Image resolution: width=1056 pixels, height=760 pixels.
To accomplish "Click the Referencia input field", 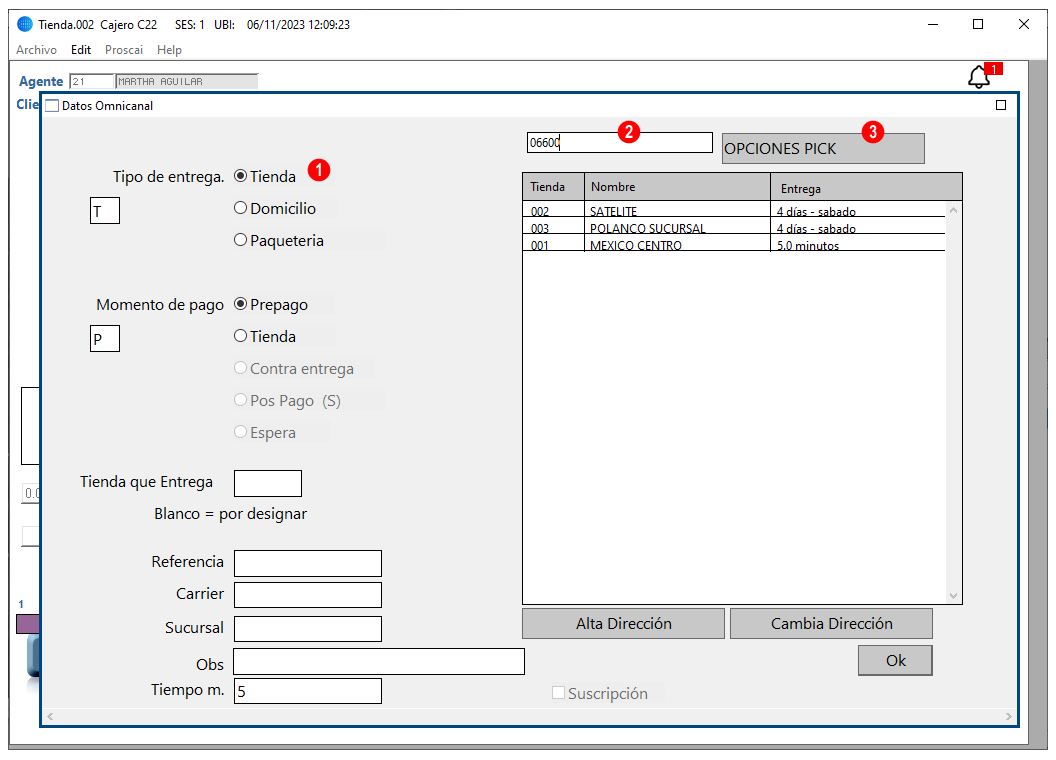I will tap(308, 563).
